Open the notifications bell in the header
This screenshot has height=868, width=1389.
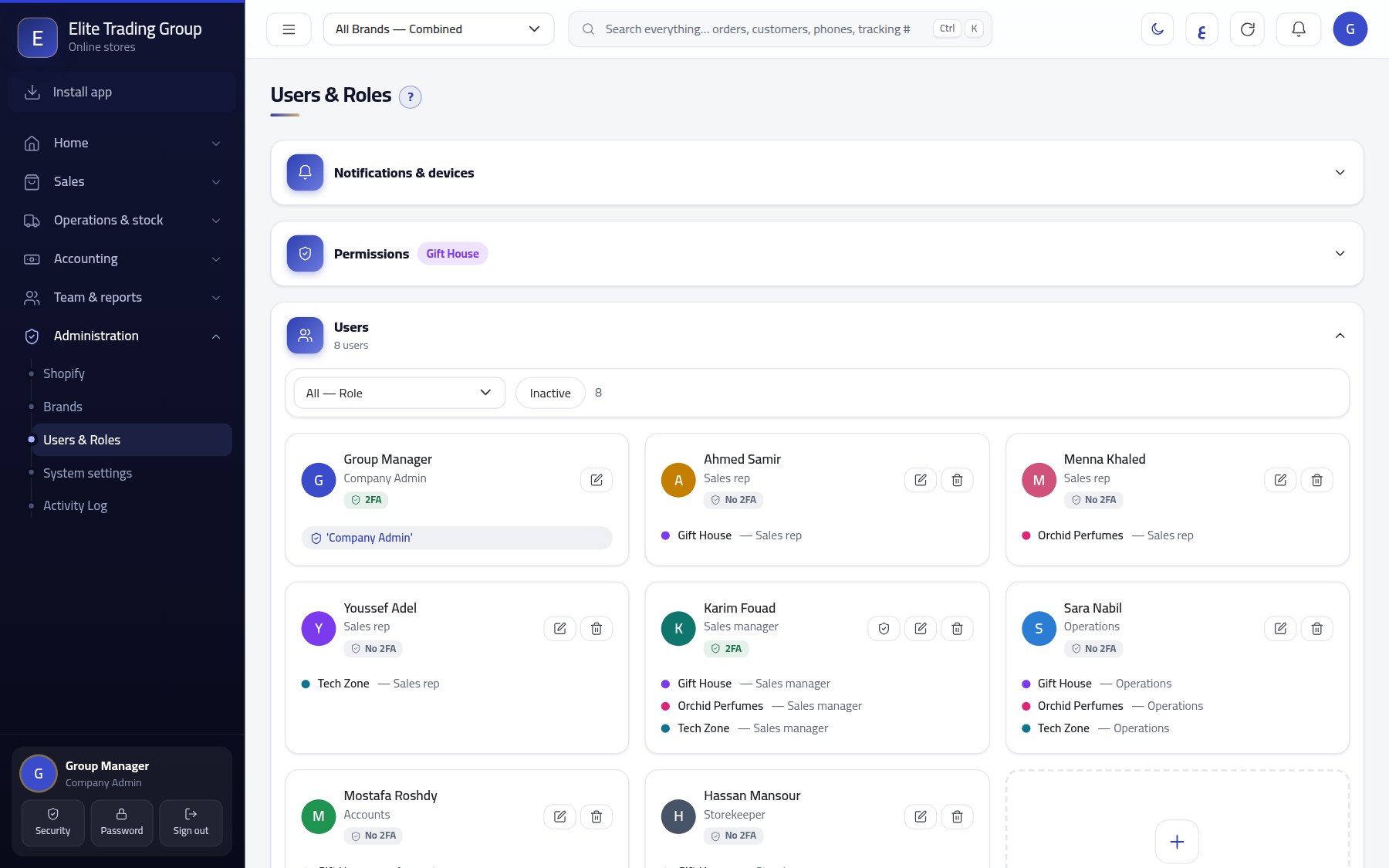pos(1299,29)
